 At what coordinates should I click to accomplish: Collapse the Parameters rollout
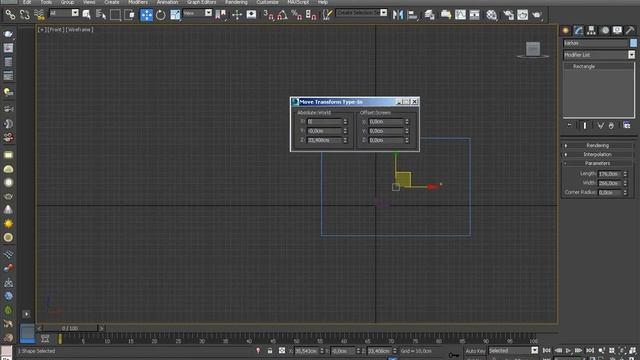[x=598, y=163]
